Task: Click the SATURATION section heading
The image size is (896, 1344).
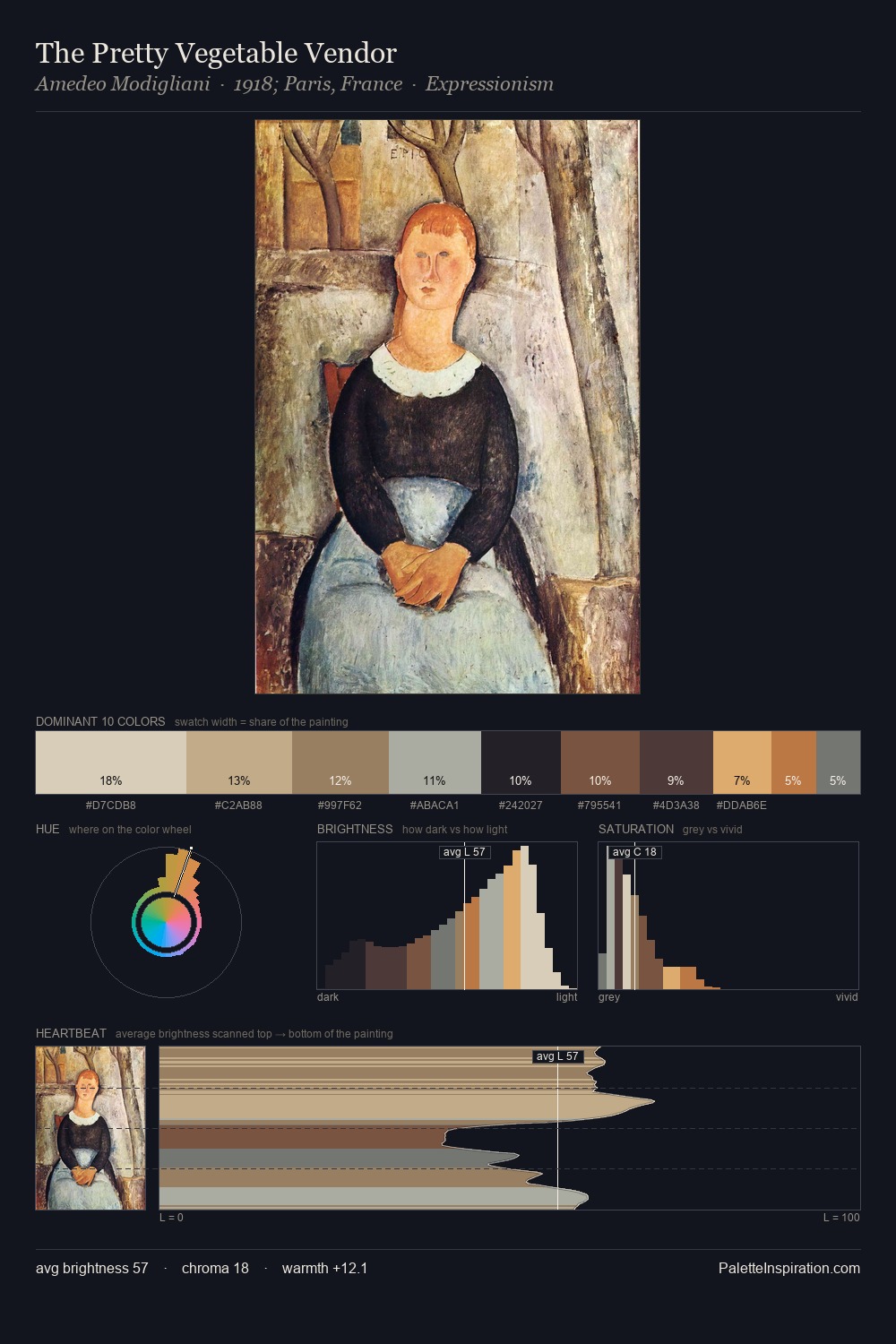Action: pos(636,829)
